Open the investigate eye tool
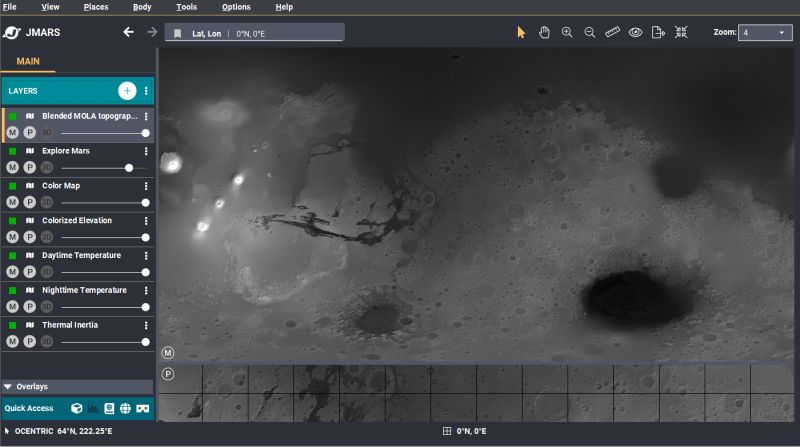800x447 pixels. click(635, 33)
